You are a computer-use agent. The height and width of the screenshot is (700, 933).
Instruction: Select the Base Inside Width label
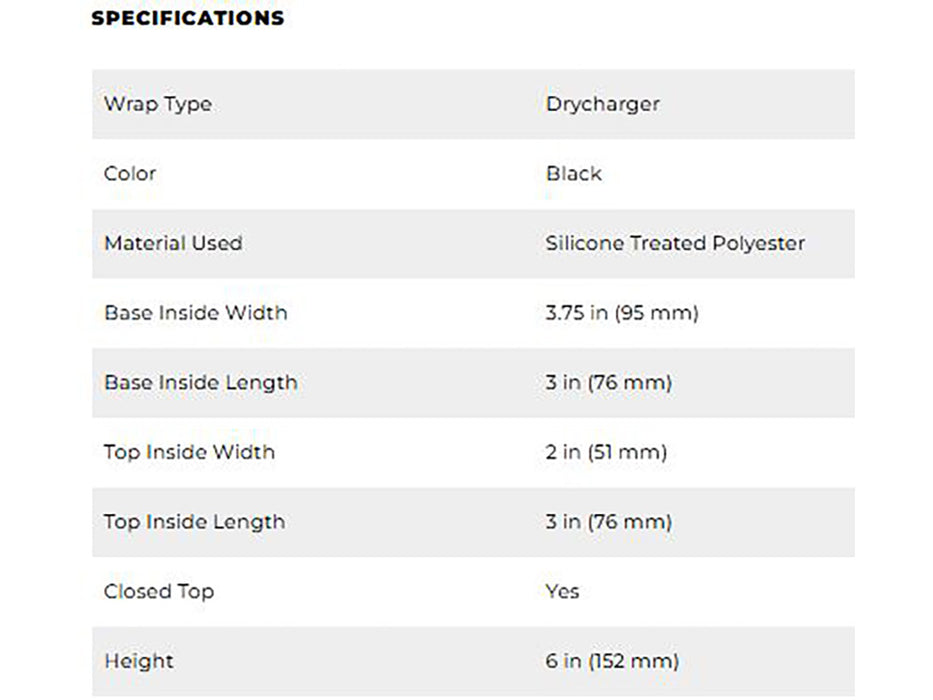point(196,313)
